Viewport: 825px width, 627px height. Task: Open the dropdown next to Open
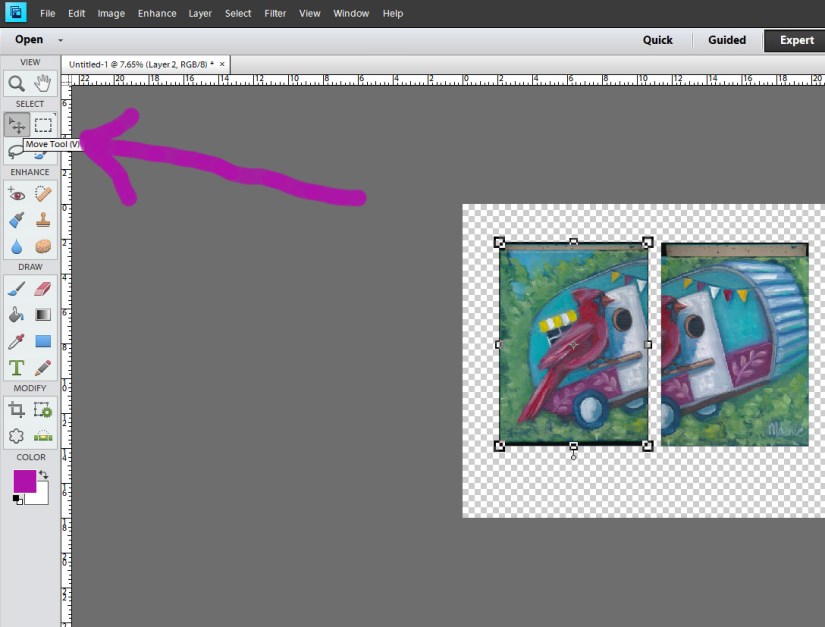pyautogui.click(x=59, y=40)
